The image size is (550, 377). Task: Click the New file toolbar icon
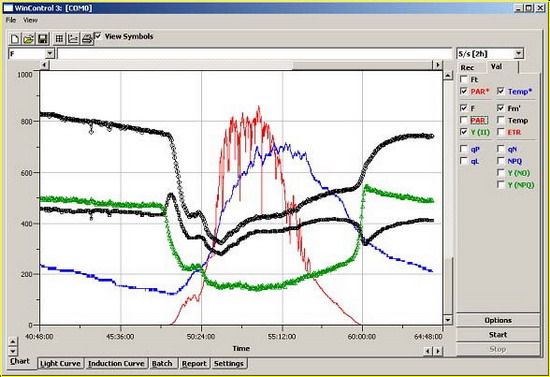pos(15,39)
